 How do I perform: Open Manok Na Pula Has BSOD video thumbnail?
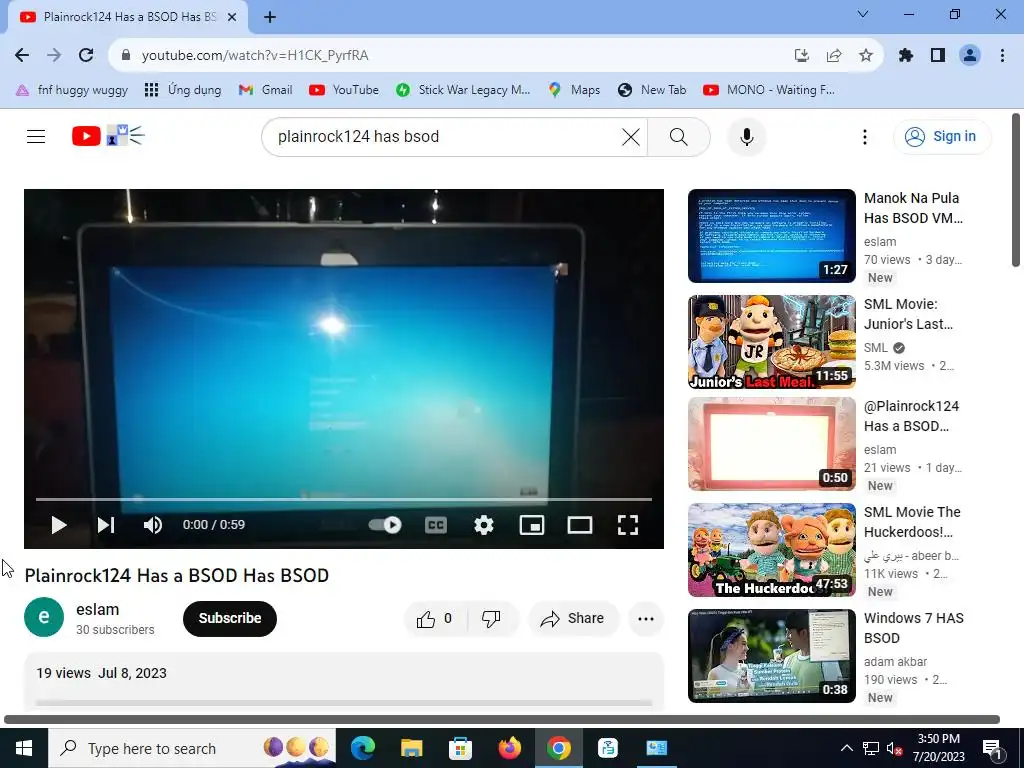click(772, 236)
